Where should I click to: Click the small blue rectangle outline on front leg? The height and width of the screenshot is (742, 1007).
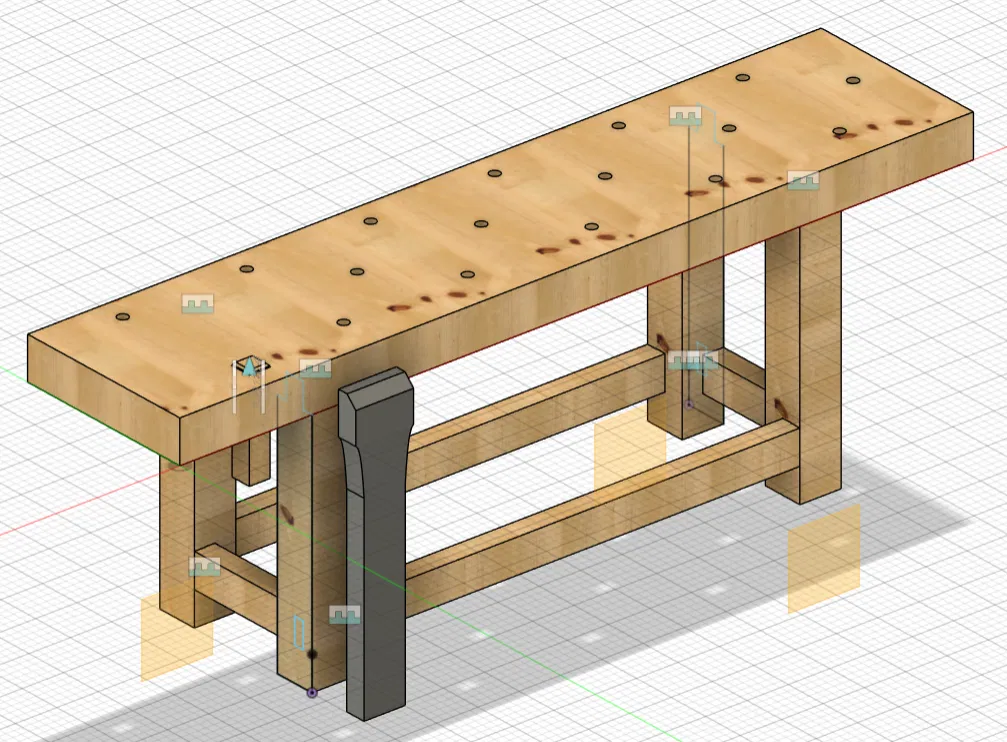tap(299, 632)
